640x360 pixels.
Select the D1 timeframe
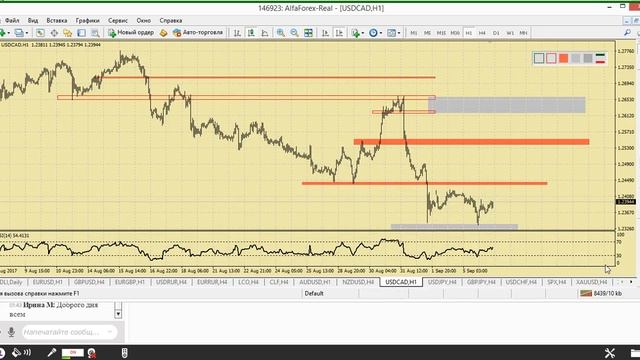[496, 33]
